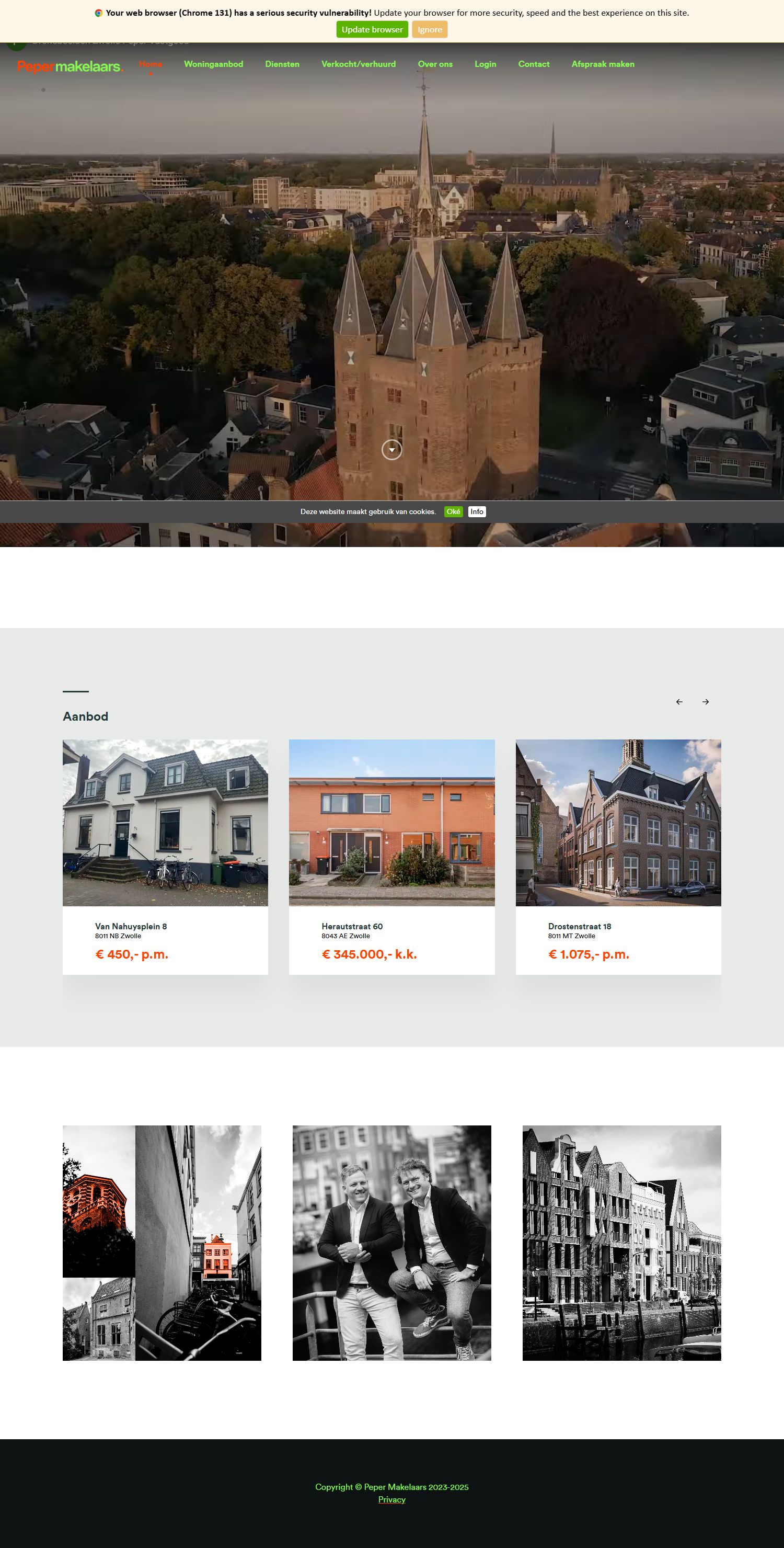This screenshot has height=1548, width=784.
Task: Click the Copyright Peper Makelaars text
Action: point(391,1487)
